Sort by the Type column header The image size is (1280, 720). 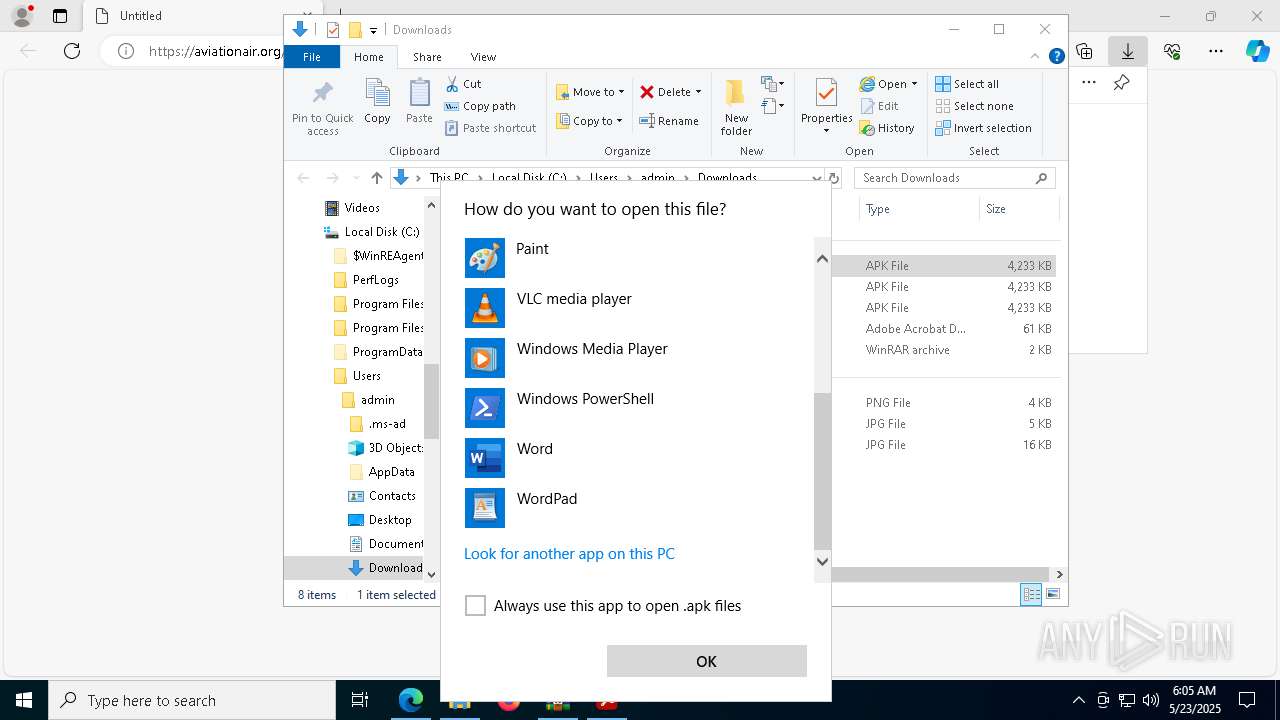pyautogui.click(x=919, y=209)
